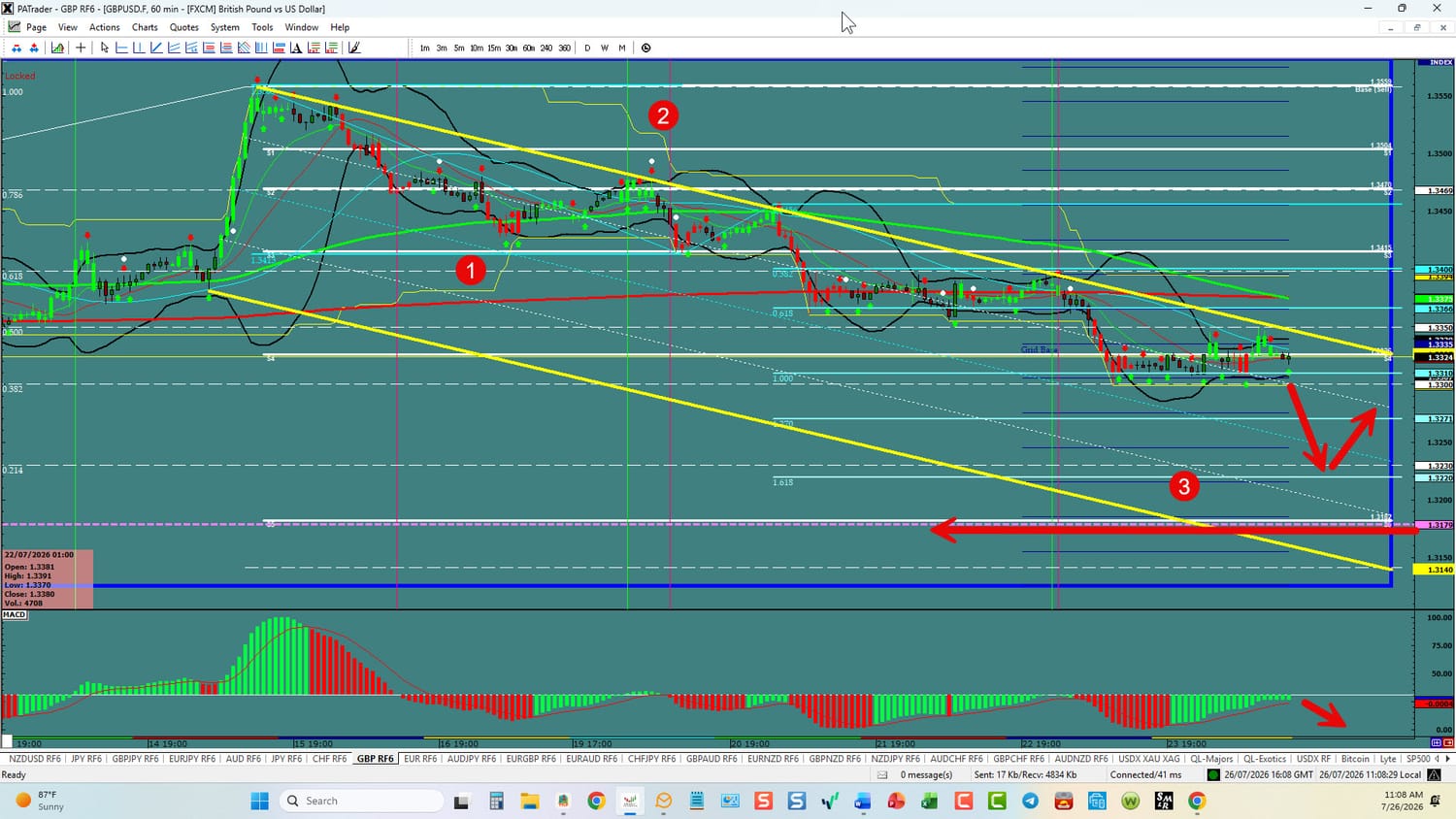Viewport: 1456px width, 819px height.
Task: Open the PATrader application menu icon
Action: (8, 9)
